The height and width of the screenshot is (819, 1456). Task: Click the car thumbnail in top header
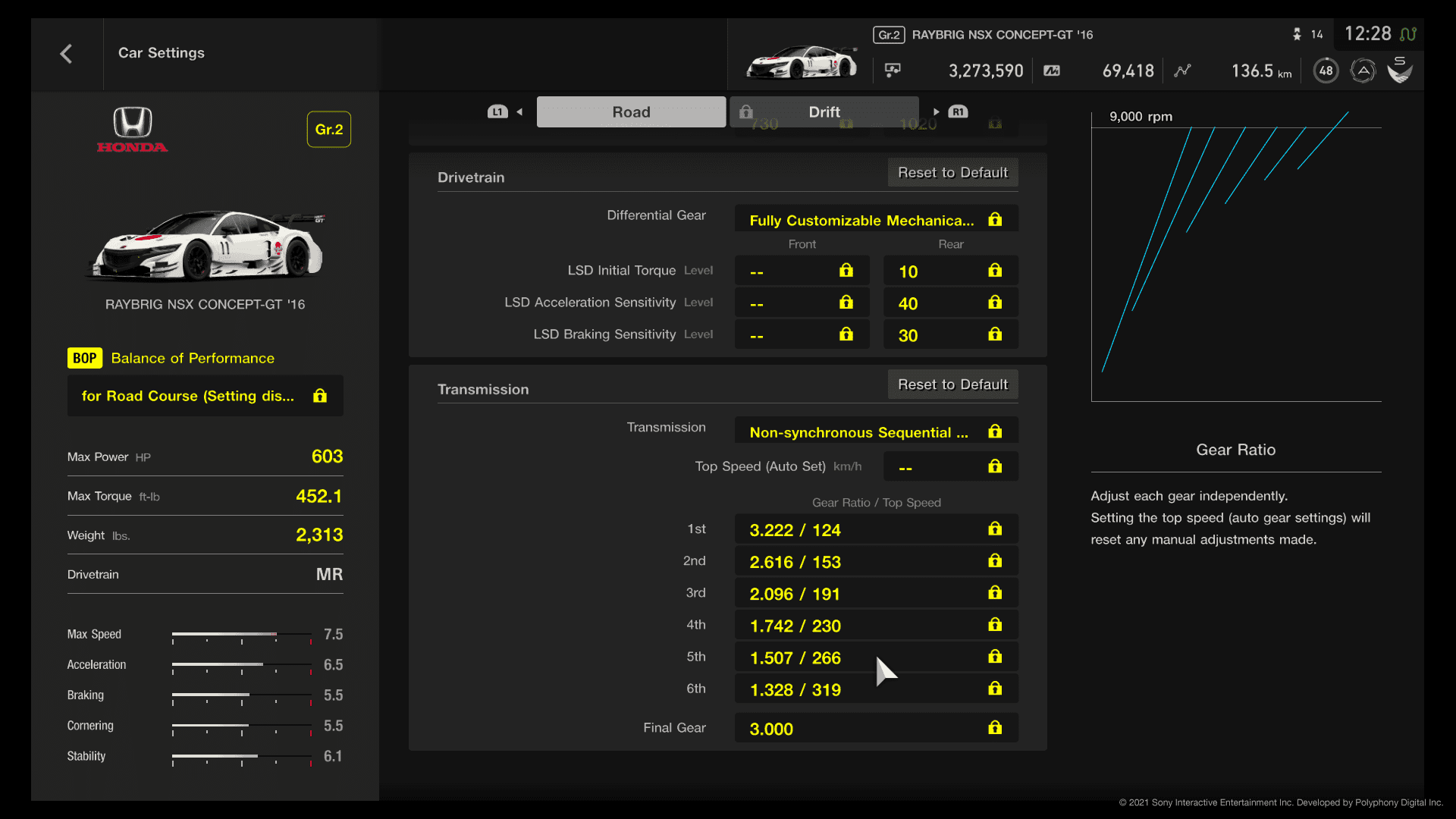point(802,62)
